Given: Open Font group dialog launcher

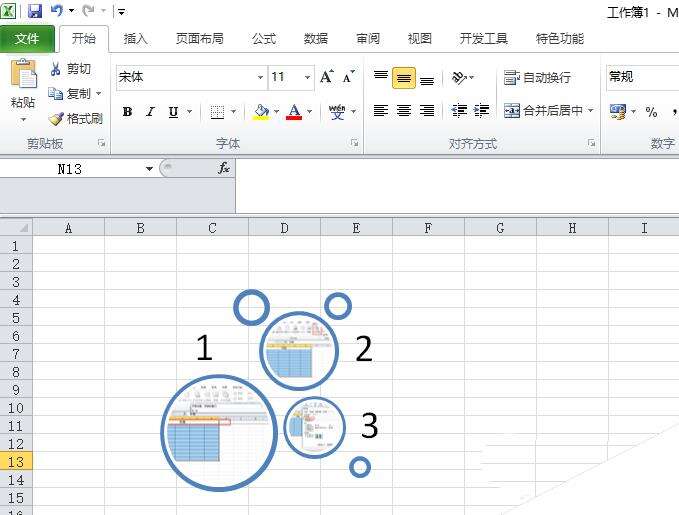Looking at the screenshot, I should [354, 143].
